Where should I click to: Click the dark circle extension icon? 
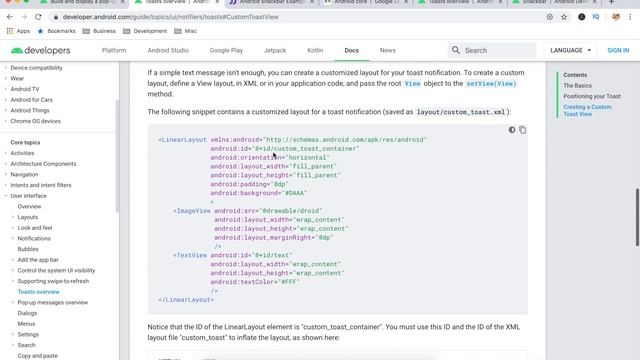click(x=582, y=17)
